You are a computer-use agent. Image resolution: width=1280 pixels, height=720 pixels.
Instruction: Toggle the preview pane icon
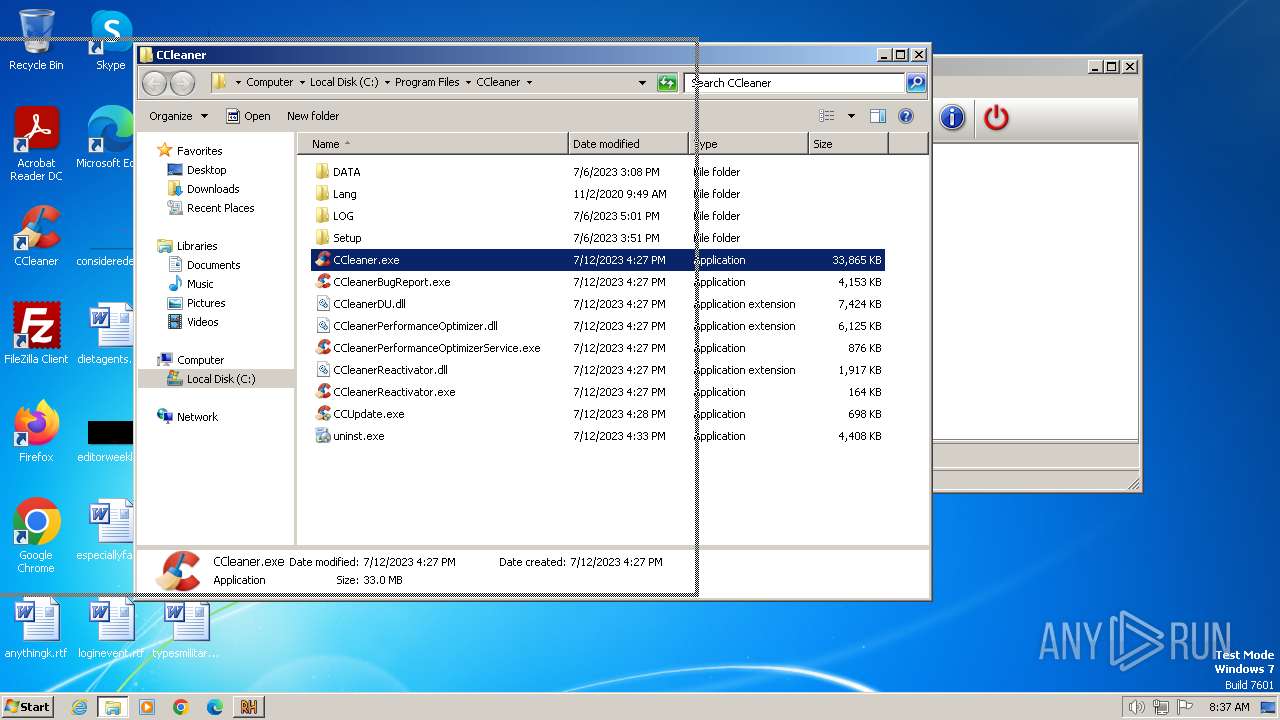coord(877,116)
